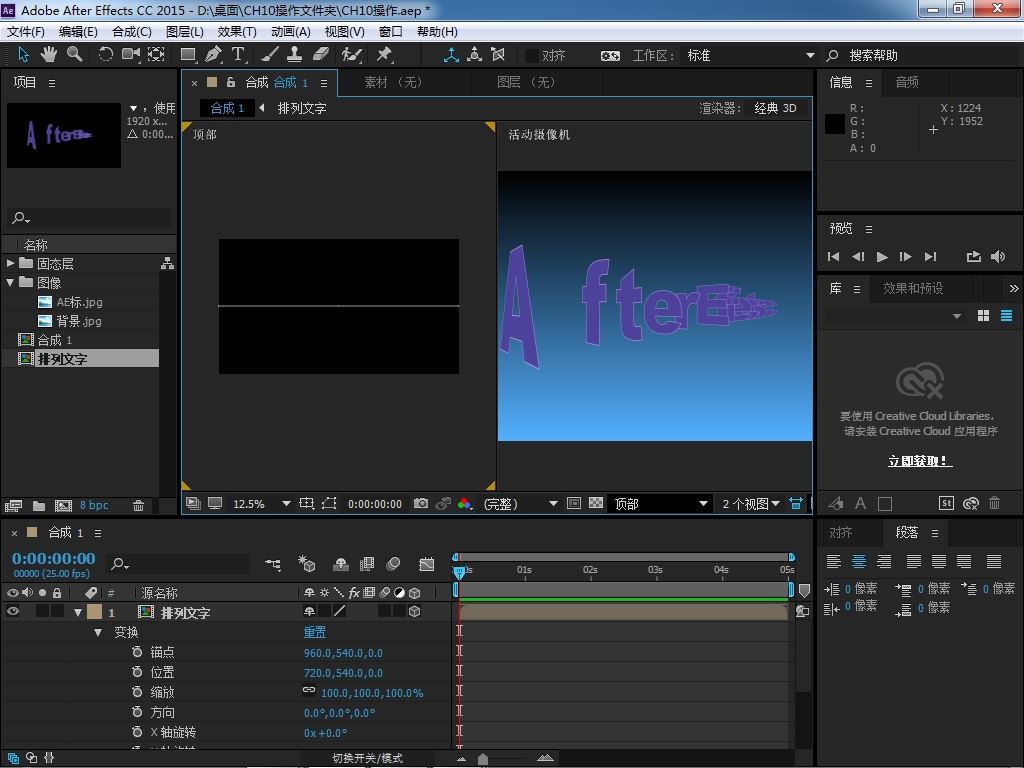The height and width of the screenshot is (768, 1024).
Task: Select the Puppet Pin tool
Action: coord(384,55)
